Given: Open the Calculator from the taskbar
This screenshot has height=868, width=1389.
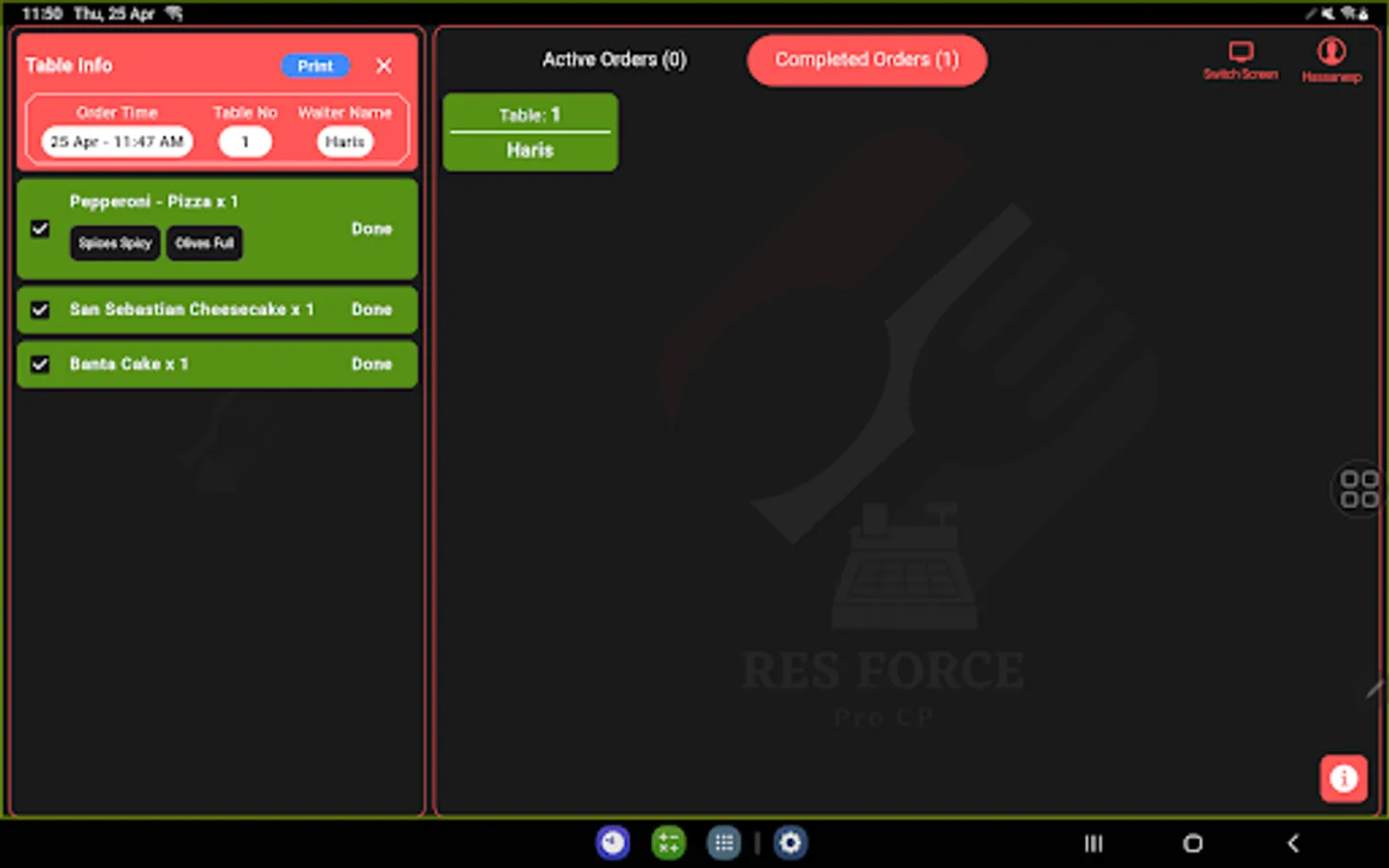Looking at the screenshot, I should (x=668, y=843).
